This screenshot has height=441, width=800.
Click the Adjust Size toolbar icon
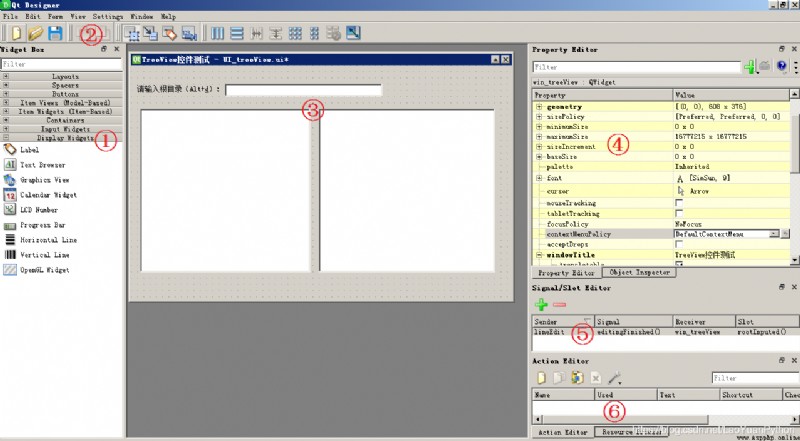(353, 34)
